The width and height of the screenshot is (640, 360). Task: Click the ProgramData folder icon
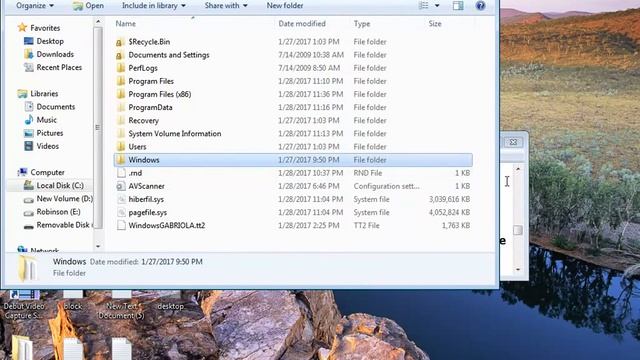[120, 107]
